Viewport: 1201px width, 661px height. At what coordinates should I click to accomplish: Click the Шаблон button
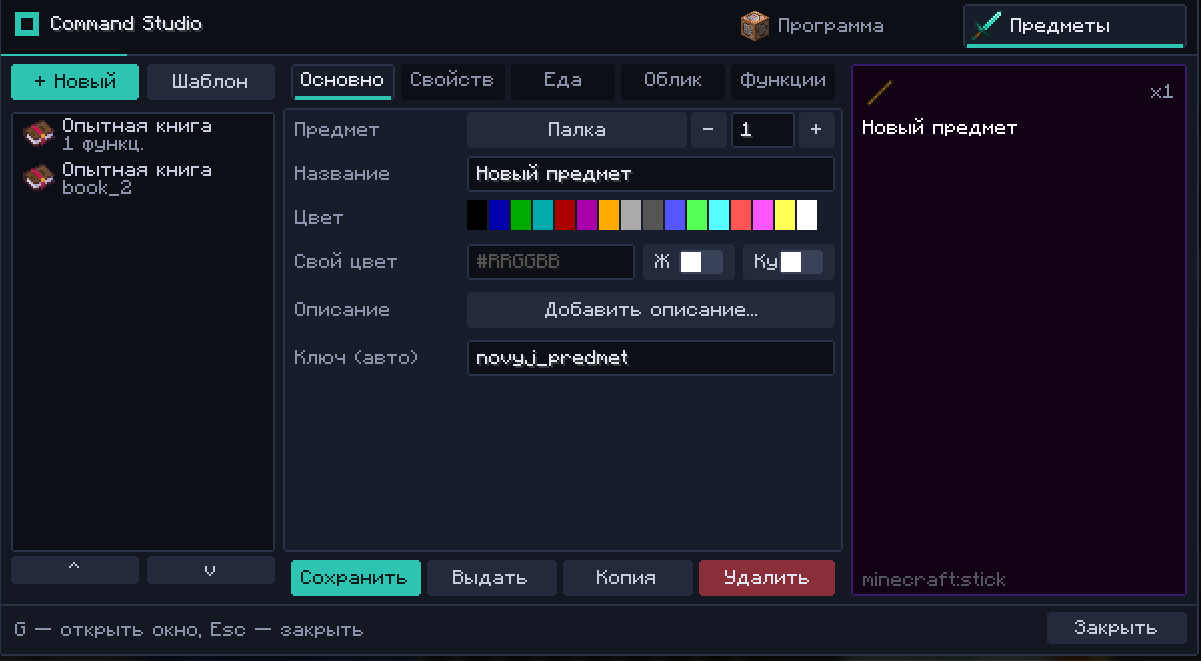click(x=210, y=82)
